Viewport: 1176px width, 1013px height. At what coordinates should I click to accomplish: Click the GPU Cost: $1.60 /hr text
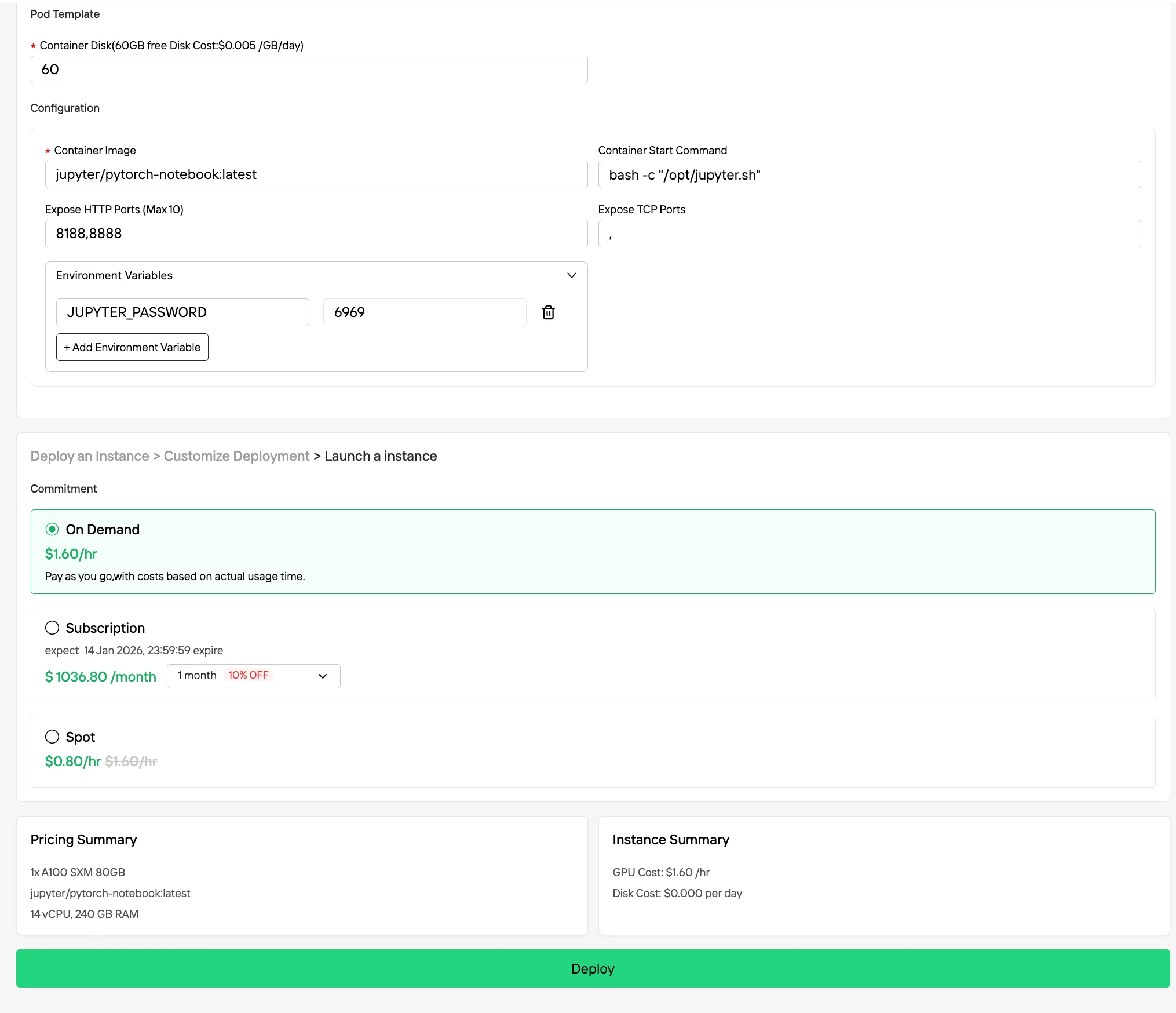(661, 872)
